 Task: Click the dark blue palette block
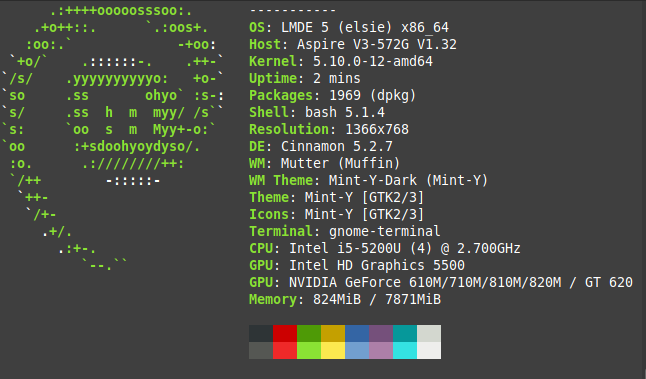(357, 333)
